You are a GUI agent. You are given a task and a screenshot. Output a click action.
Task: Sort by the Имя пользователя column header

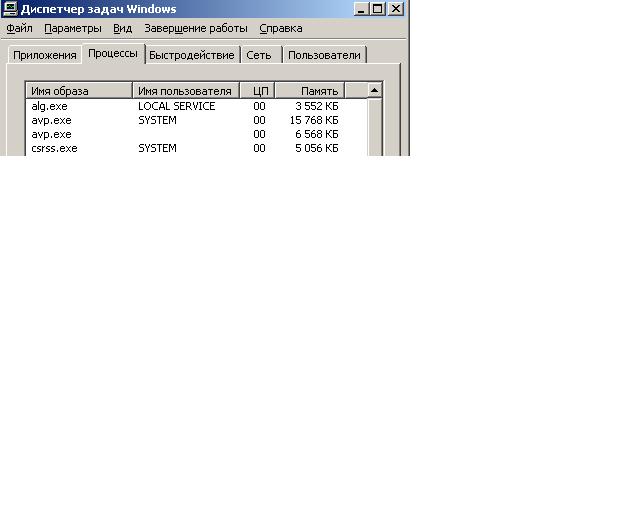[186, 91]
